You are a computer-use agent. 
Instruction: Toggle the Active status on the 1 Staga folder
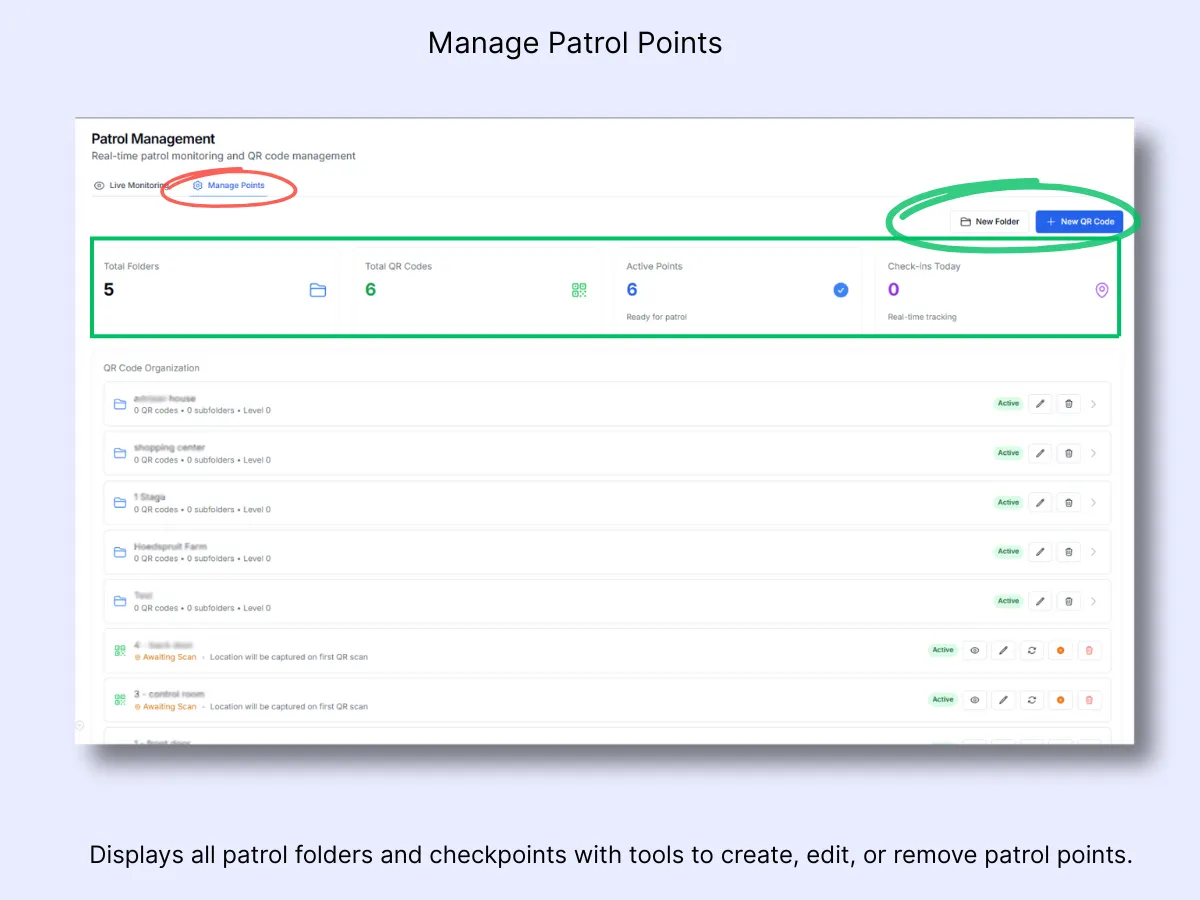tap(1008, 502)
